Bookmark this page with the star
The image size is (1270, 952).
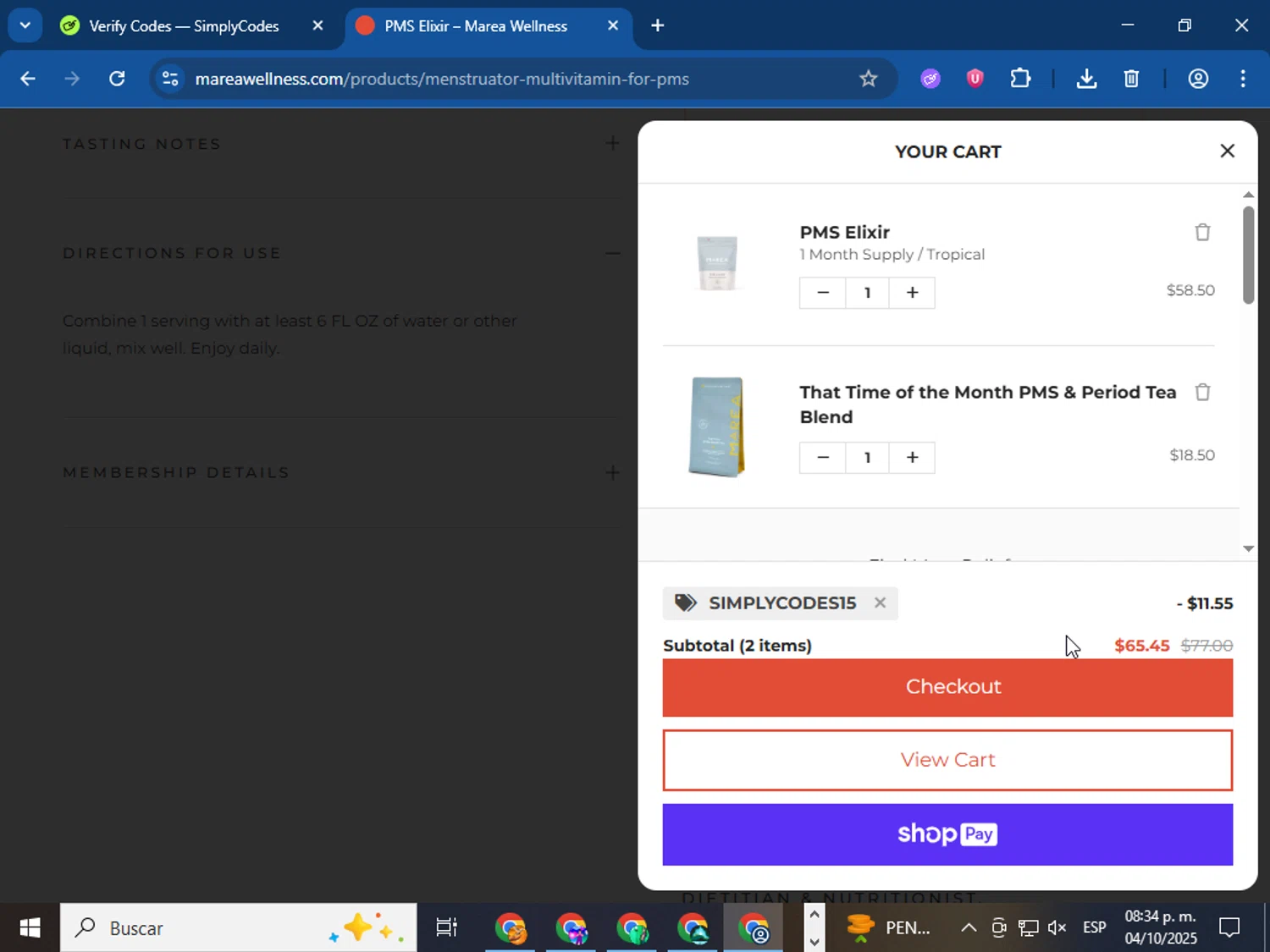tap(868, 79)
